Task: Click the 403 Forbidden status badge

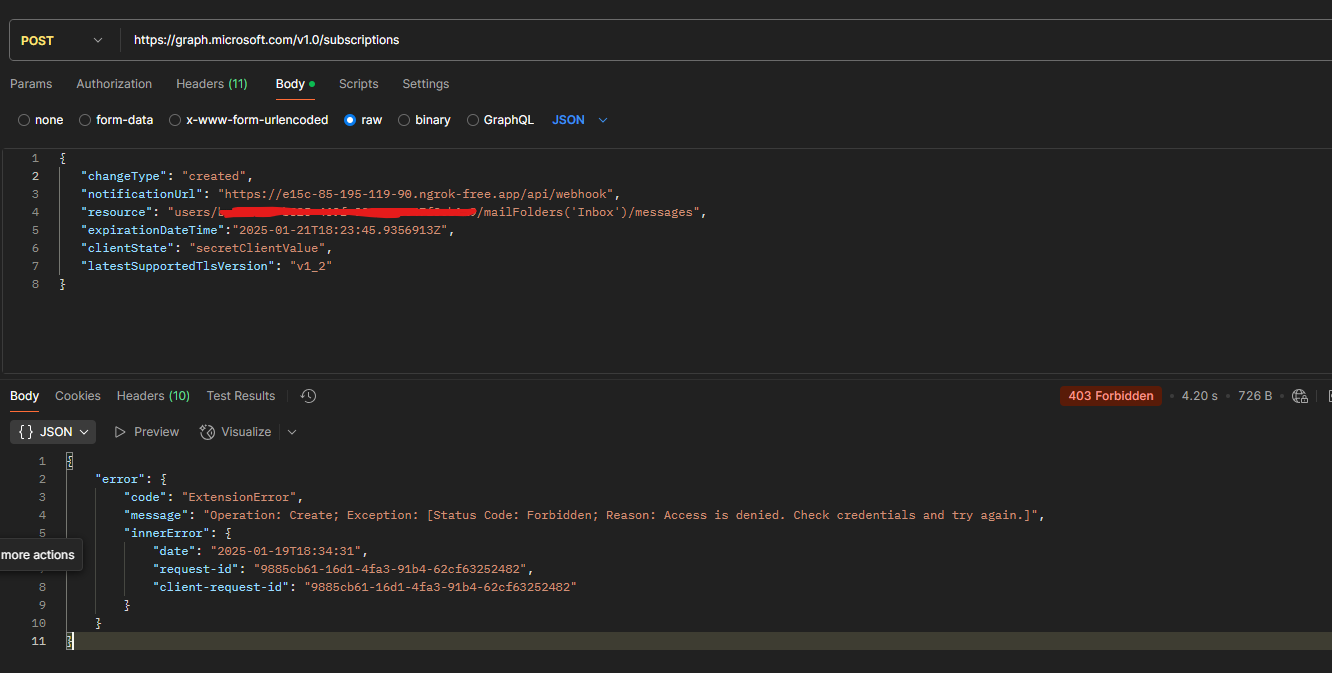Action: [1111, 396]
